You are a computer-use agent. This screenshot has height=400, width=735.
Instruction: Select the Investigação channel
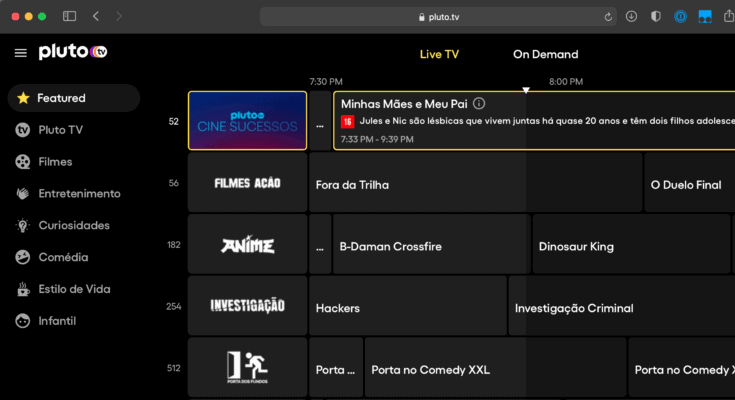click(x=248, y=306)
